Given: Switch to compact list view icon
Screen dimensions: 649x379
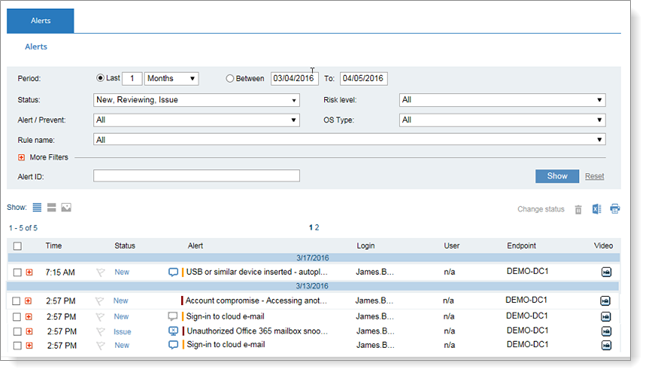Looking at the screenshot, I should 51,207.
